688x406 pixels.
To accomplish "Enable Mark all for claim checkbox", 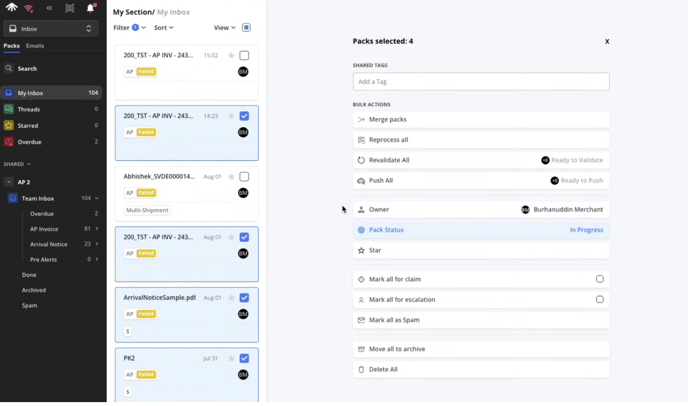I will [x=600, y=279].
